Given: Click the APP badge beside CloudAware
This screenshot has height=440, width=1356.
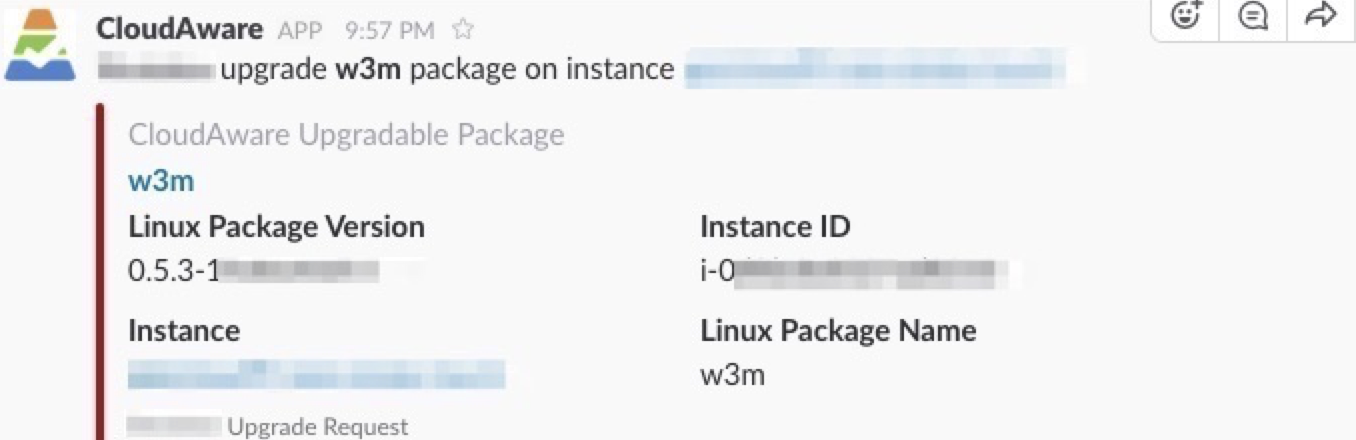Looking at the screenshot, I should point(300,31).
